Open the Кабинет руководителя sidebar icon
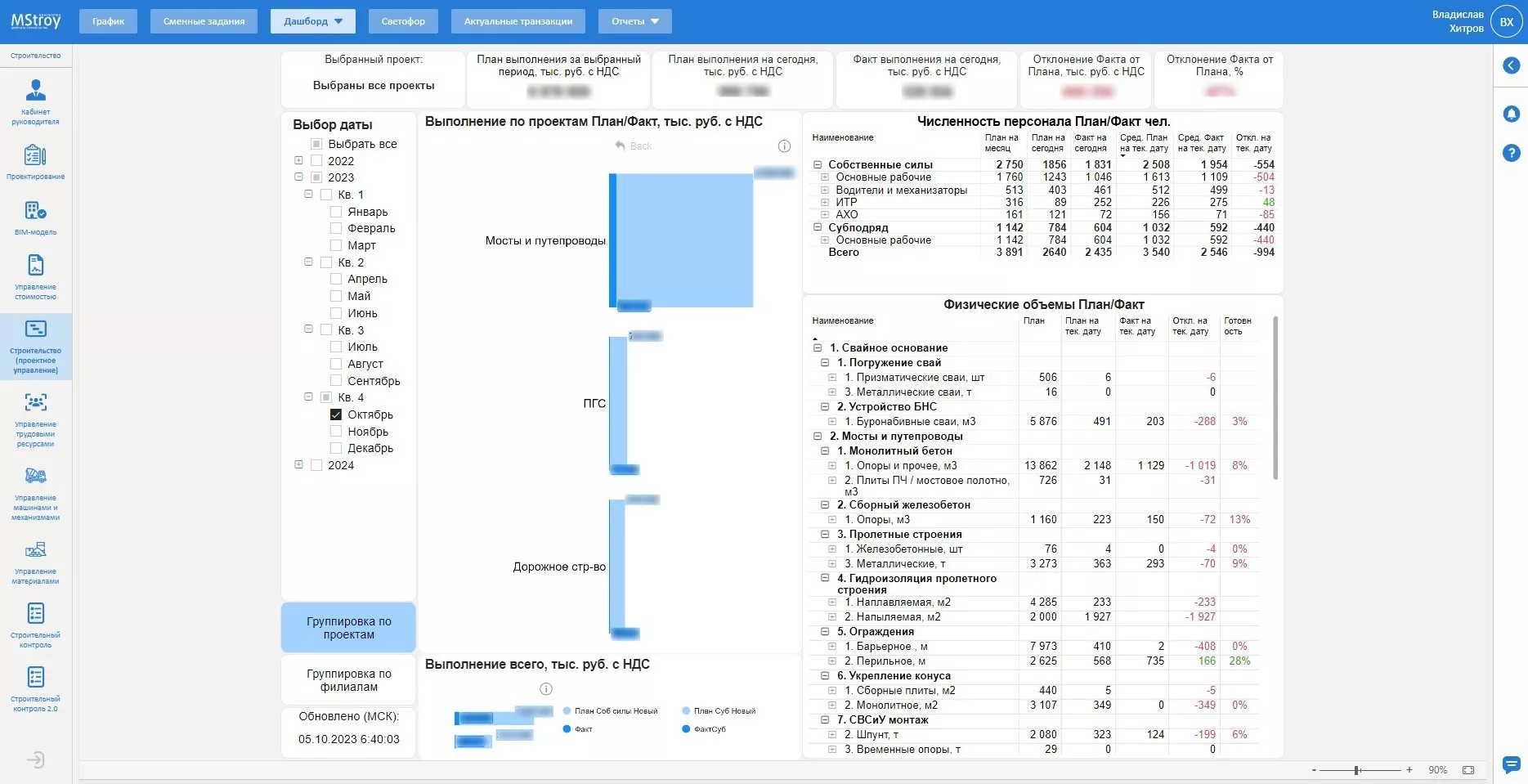Screen dimensions: 1528x784 click(x=35, y=90)
